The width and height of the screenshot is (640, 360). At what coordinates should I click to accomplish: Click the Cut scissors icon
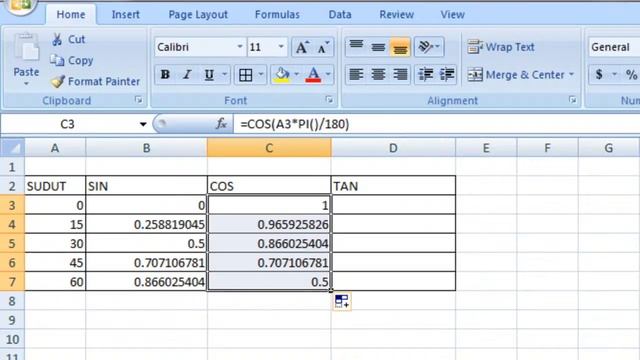pos(57,40)
